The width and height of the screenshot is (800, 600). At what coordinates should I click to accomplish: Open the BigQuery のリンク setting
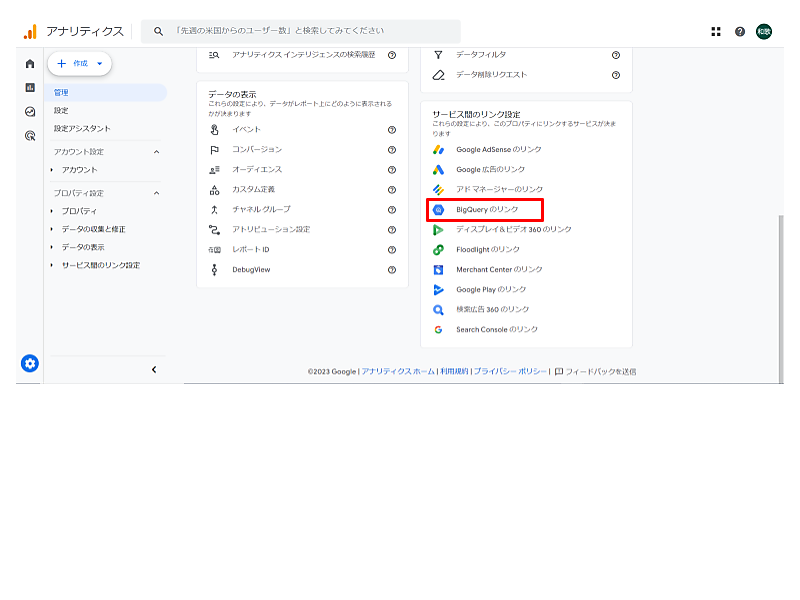485,210
